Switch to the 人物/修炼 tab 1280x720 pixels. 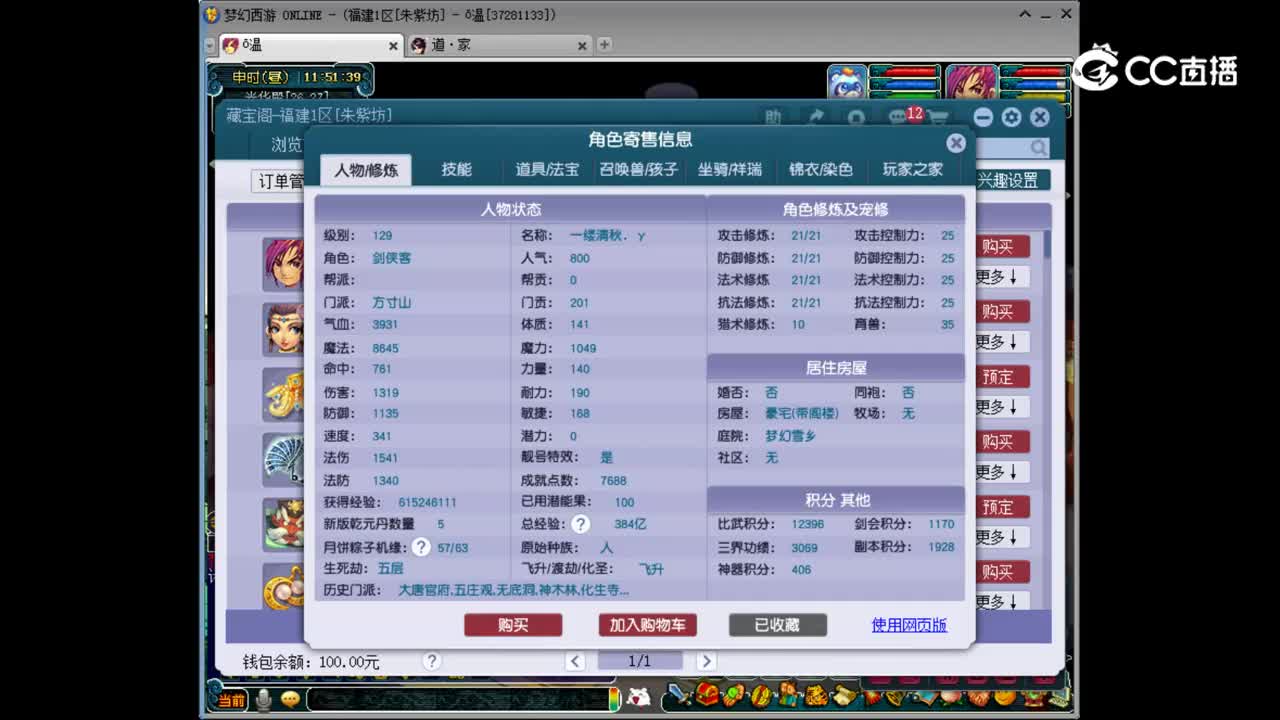tap(366, 170)
